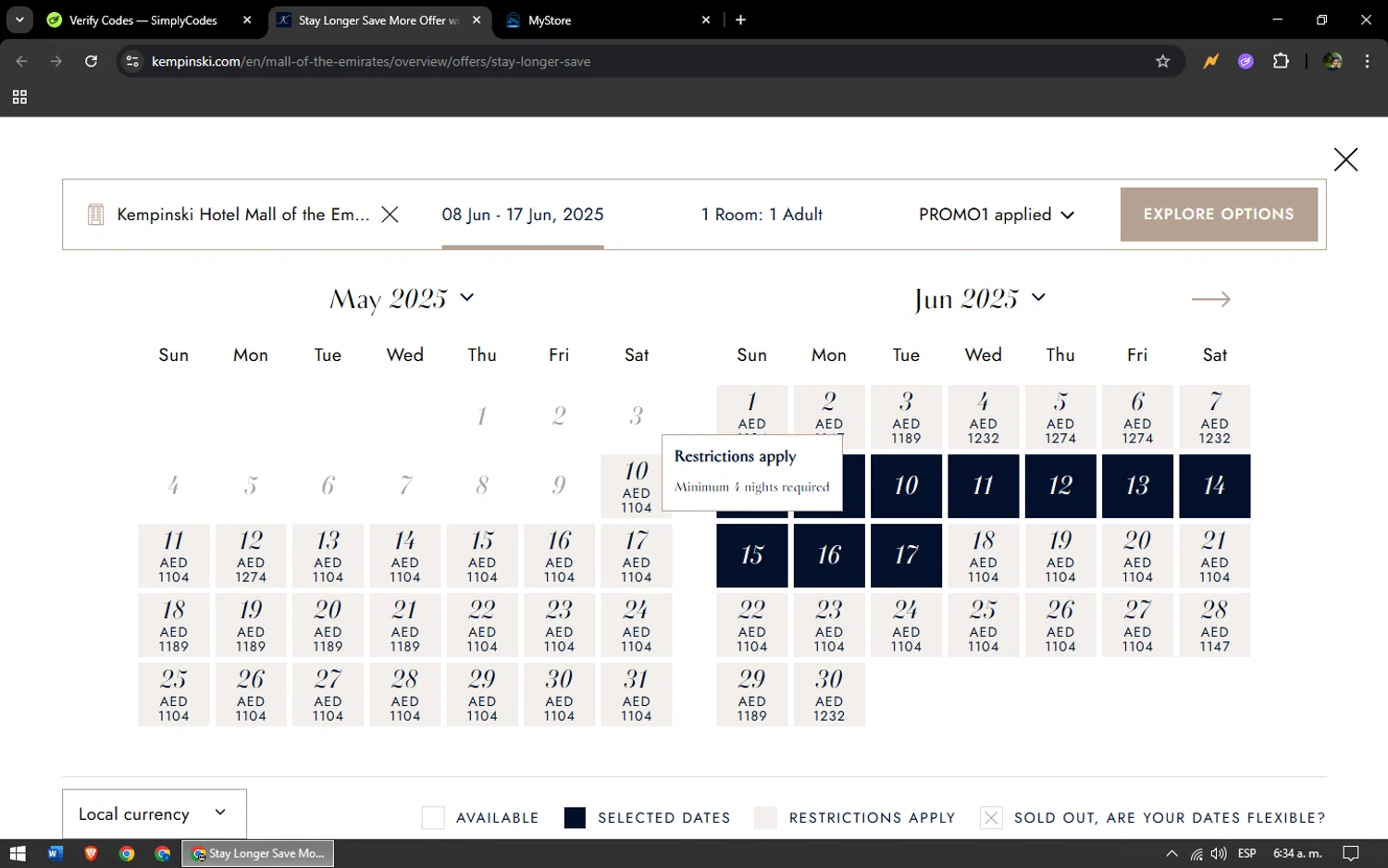Select June 3 priced AED 1189

pyautogui.click(x=906, y=416)
